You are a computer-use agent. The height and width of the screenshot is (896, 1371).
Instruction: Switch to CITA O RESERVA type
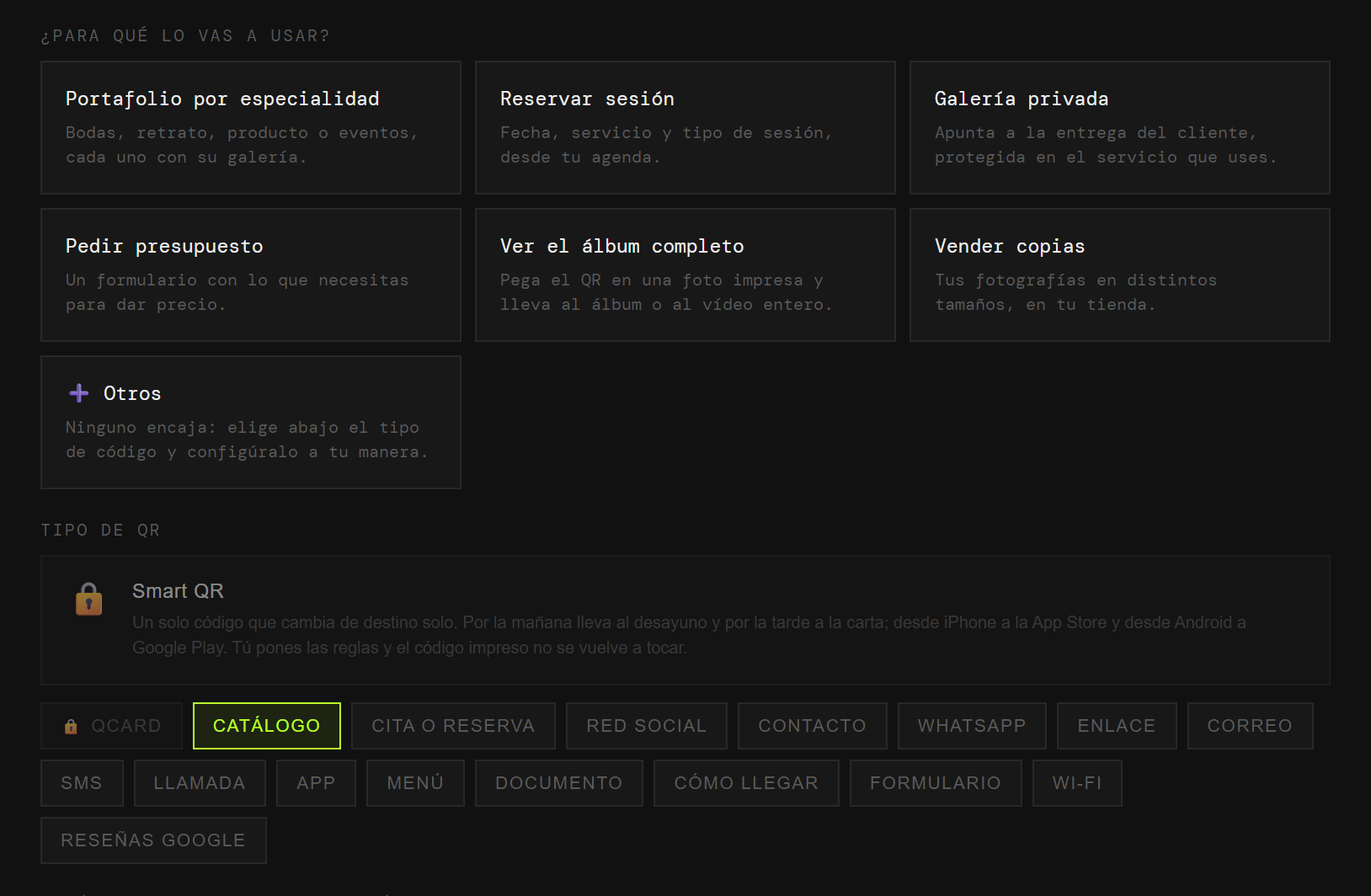[x=453, y=726]
